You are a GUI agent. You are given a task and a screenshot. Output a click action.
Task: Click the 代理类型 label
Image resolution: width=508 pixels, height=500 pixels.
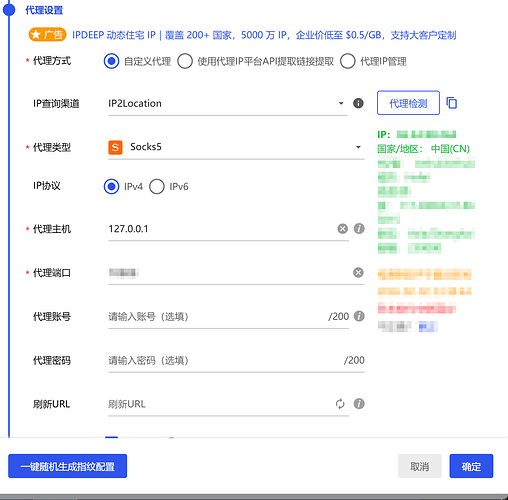[x=52, y=147]
